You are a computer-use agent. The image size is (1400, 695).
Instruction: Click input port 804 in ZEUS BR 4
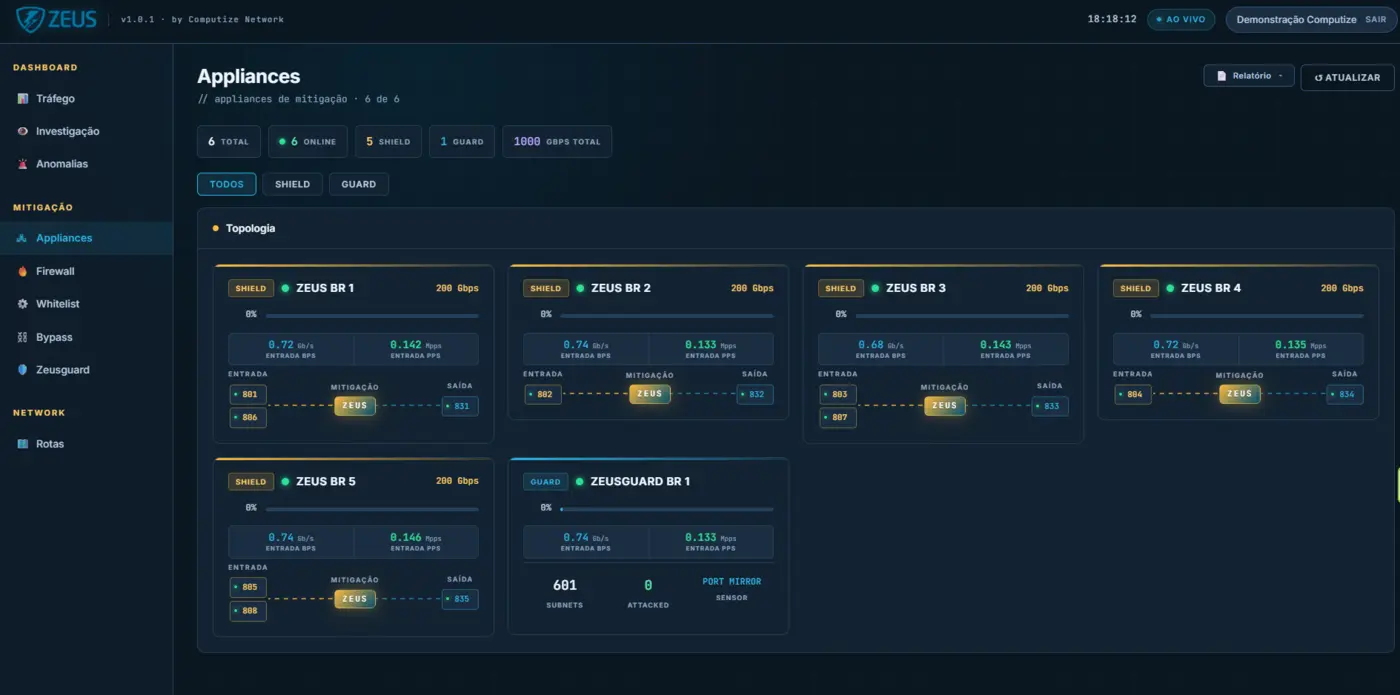pyautogui.click(x=1133, y=395)
